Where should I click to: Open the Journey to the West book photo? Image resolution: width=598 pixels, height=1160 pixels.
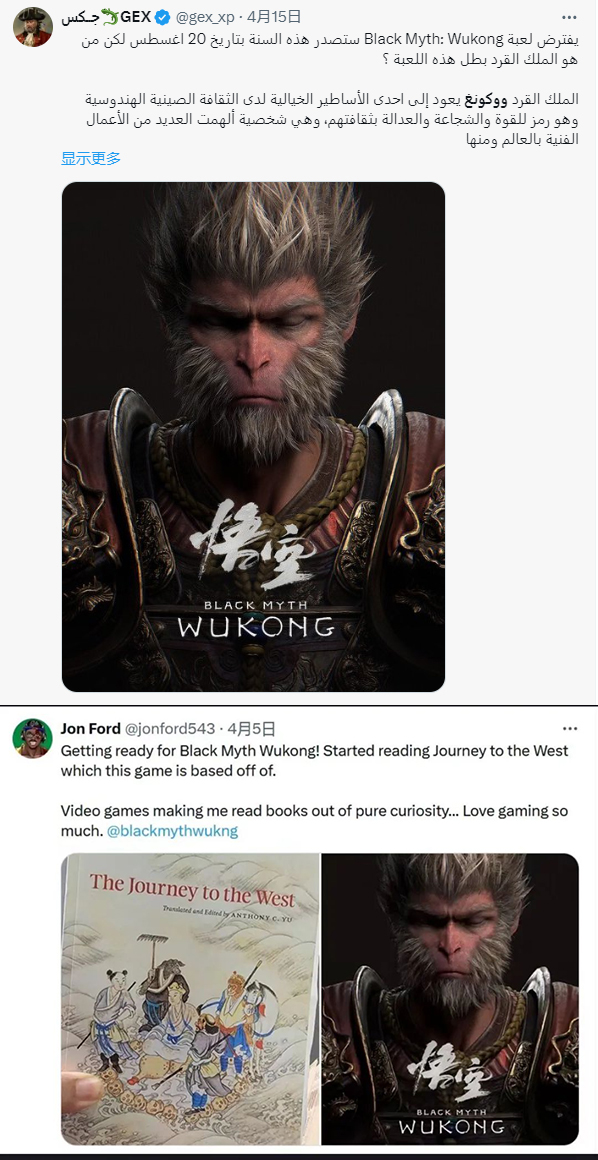190,999
